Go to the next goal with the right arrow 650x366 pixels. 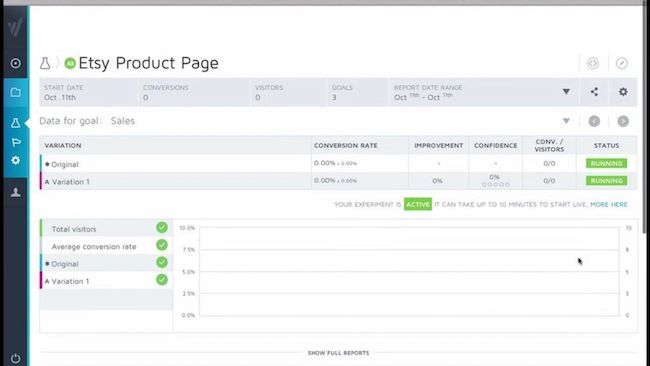click(x=623, y=121)
